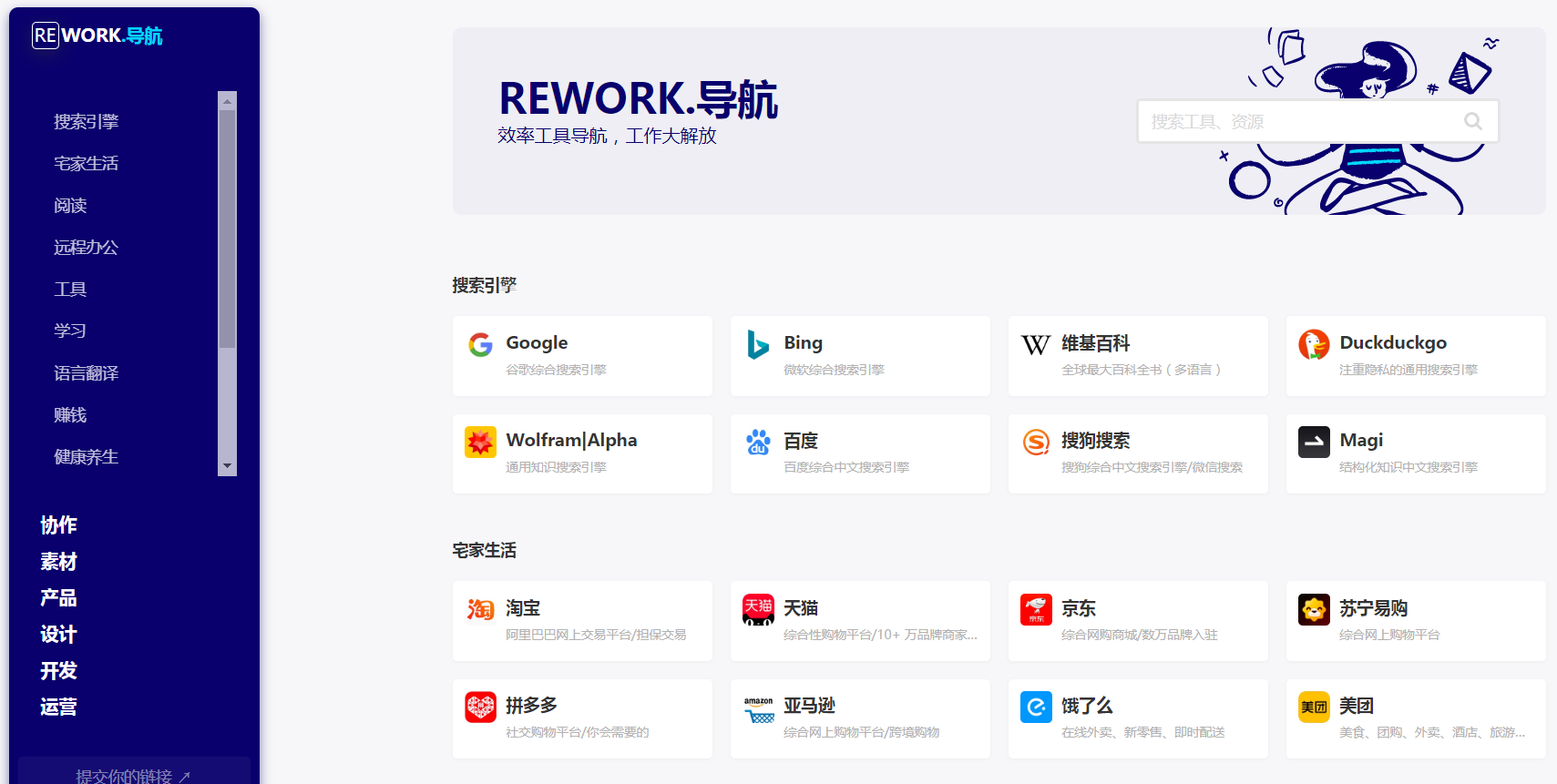This screenshot has height=784, width=1557.
Task: Click the Wolfram|Alpha star icon
Action: [480, 442]
